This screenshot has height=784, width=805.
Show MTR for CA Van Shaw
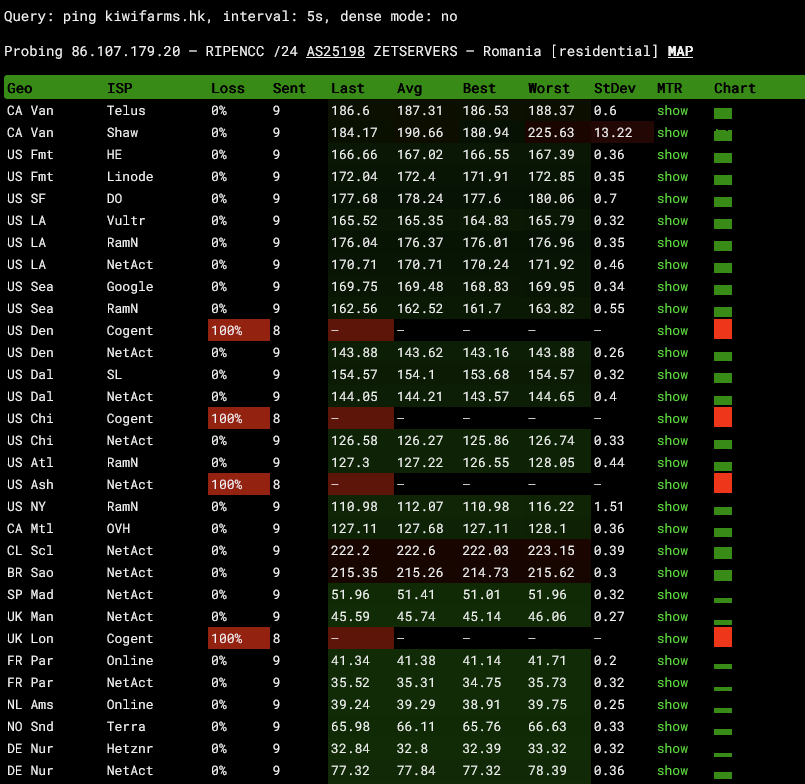(673, 132)
